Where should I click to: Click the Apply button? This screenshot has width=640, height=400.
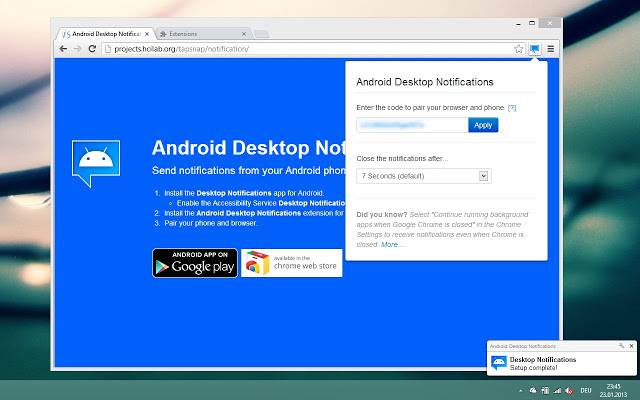click(483, 125)
